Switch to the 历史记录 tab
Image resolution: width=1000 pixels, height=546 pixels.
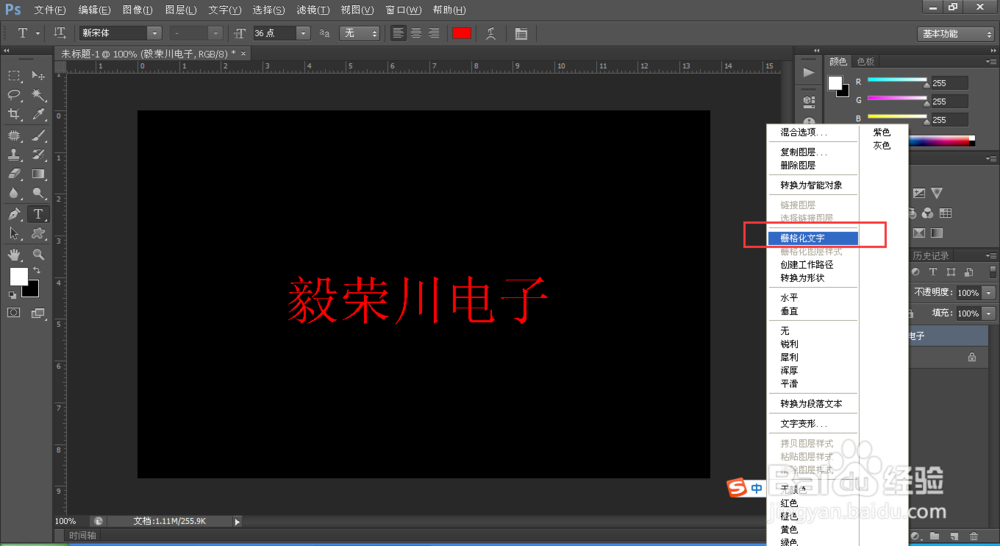coord(930,255)
